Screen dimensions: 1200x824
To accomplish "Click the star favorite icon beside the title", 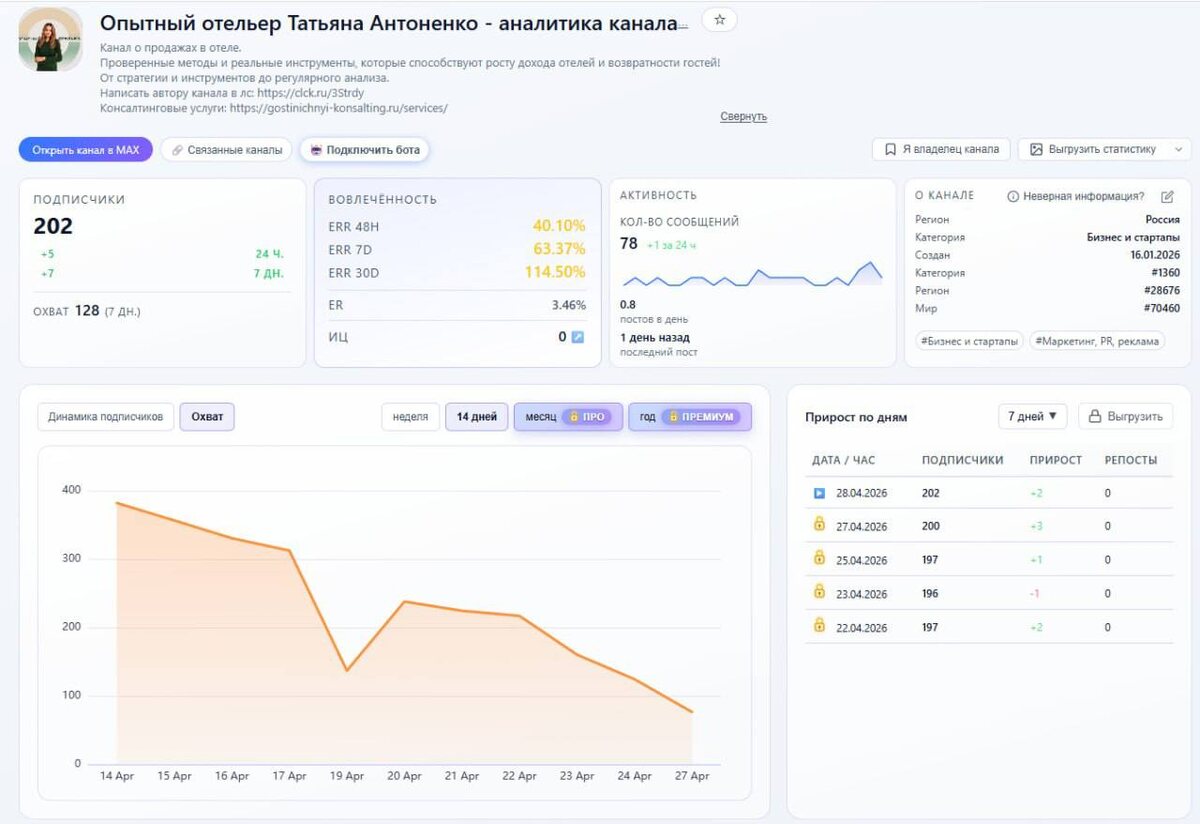I will pos(719,20).
